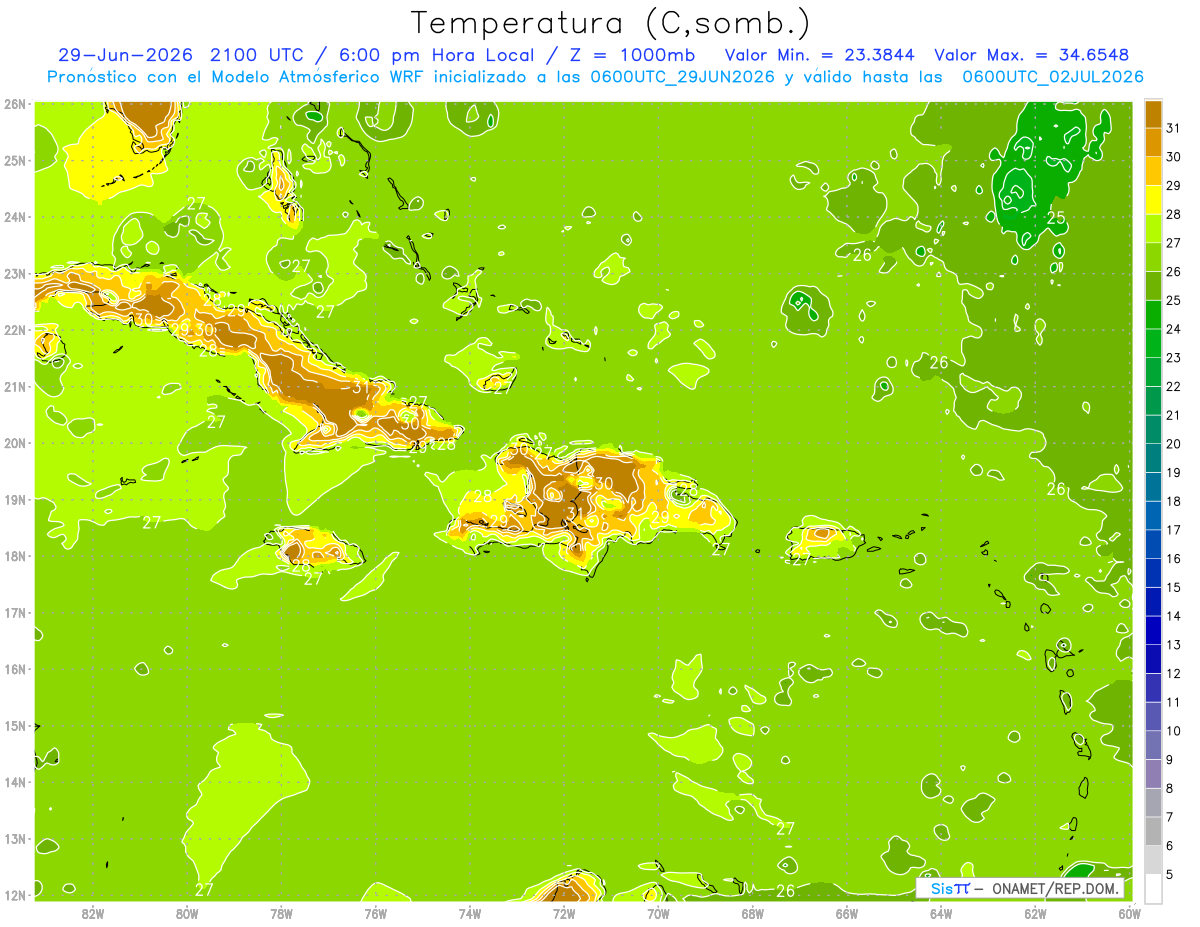1200x927 pixels.
Task: Click the '62W' longitude axis label
Action: [1035, 913]
